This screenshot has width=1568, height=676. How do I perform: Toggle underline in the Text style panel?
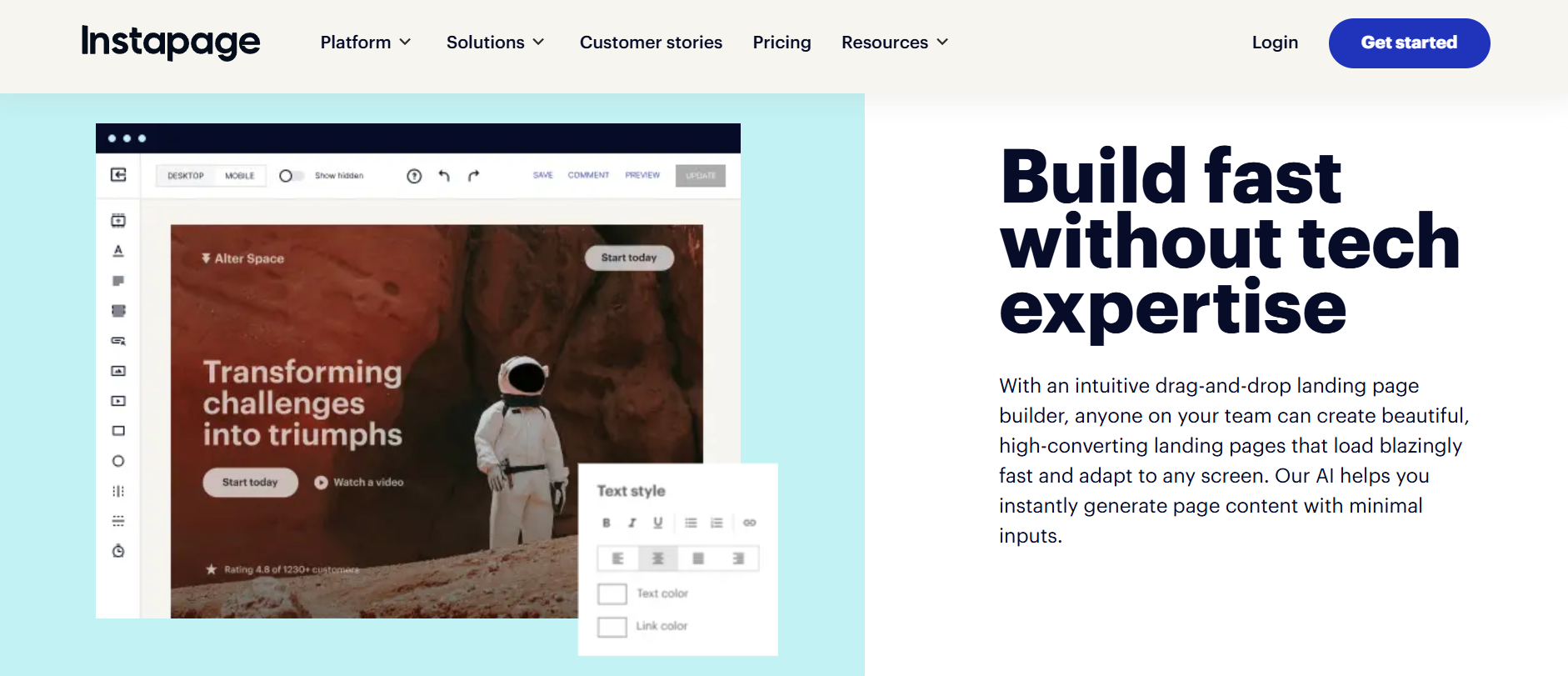[658, 523]
